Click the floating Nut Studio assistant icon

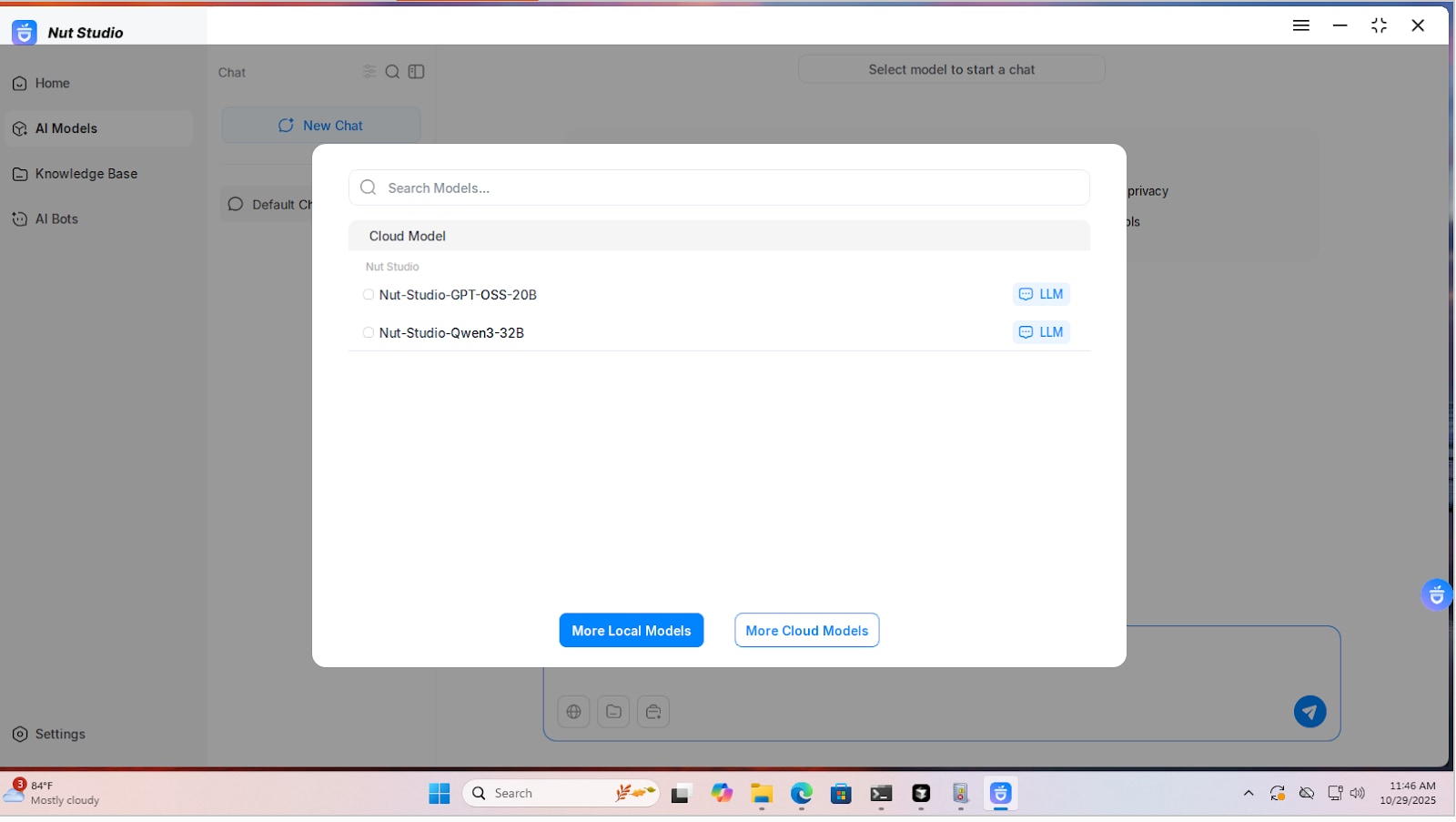click(1436, 596)
